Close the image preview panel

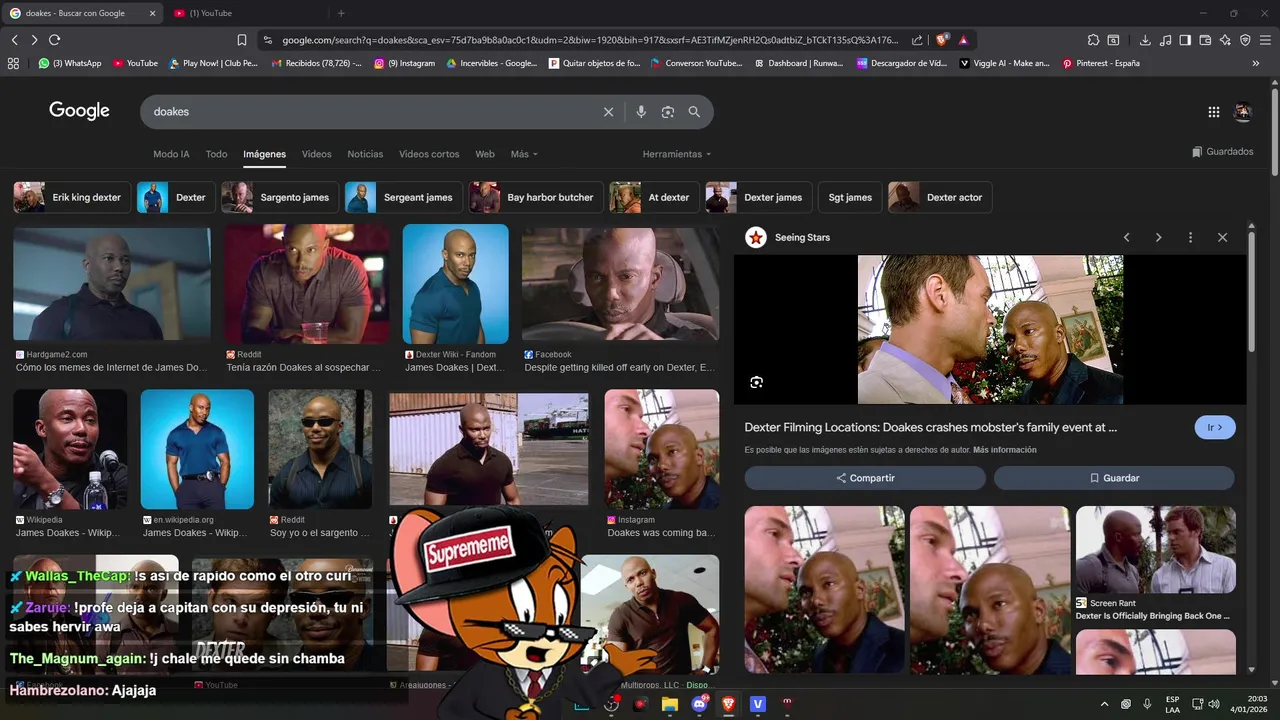coord(1222,238)
